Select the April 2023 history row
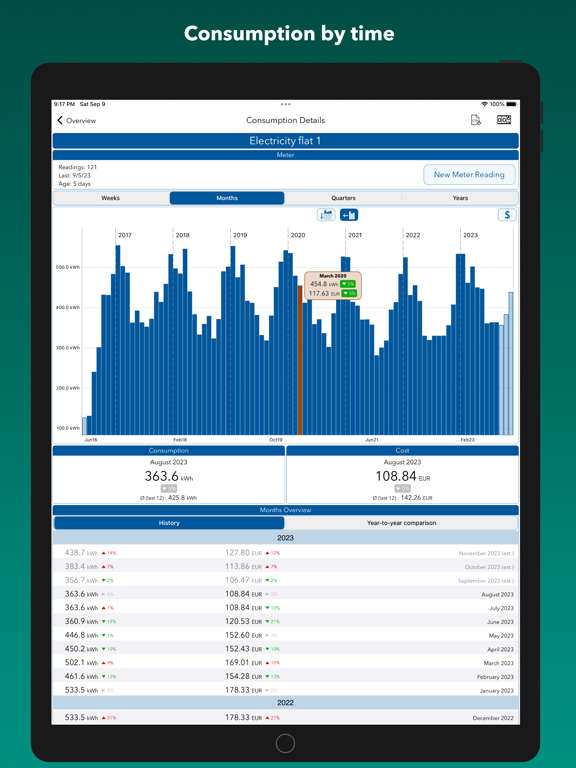 (x=286, y=649)
